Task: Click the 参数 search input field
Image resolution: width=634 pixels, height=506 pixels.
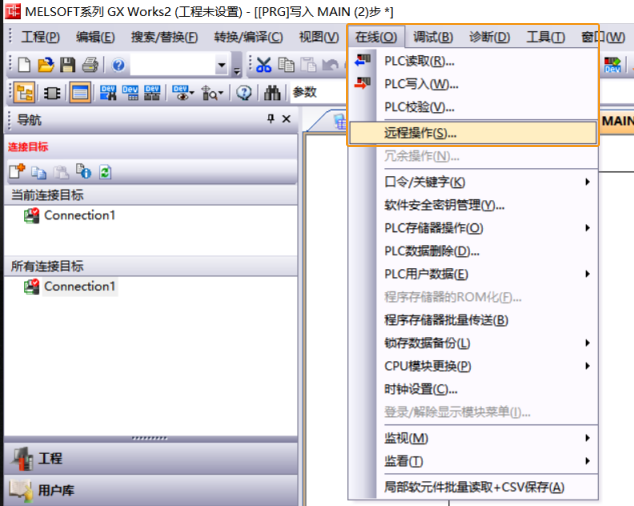Action: (x=318, y=93)
